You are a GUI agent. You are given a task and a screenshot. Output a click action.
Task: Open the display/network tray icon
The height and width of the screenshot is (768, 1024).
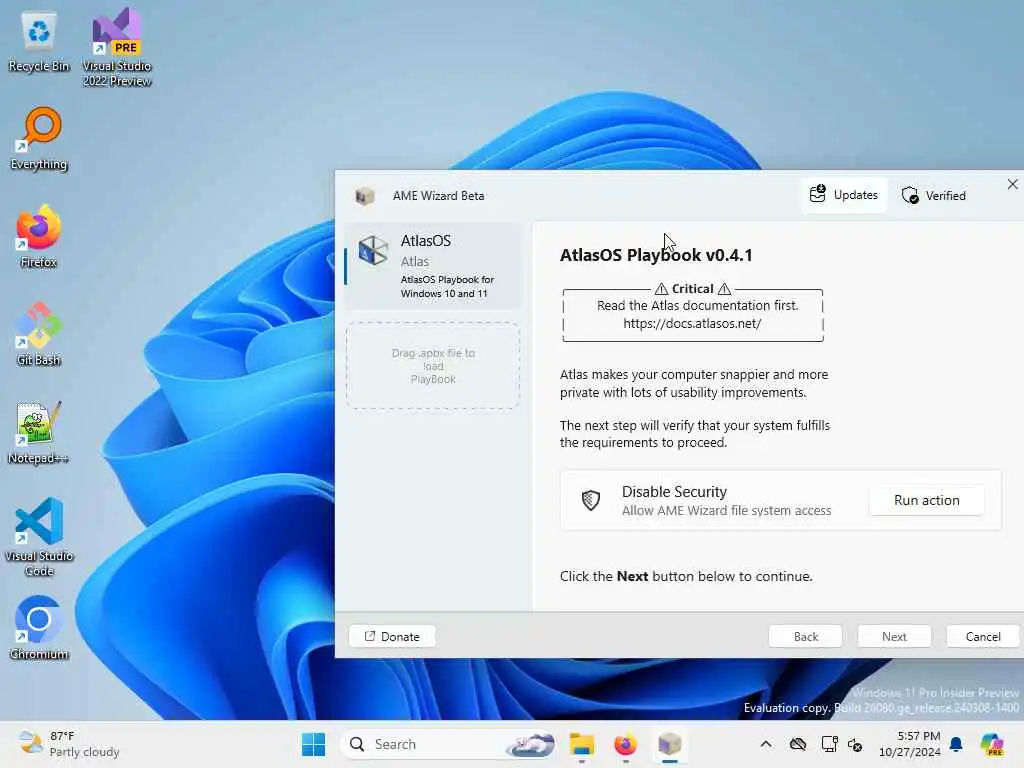pyautogui.click(x=829, y=744)
